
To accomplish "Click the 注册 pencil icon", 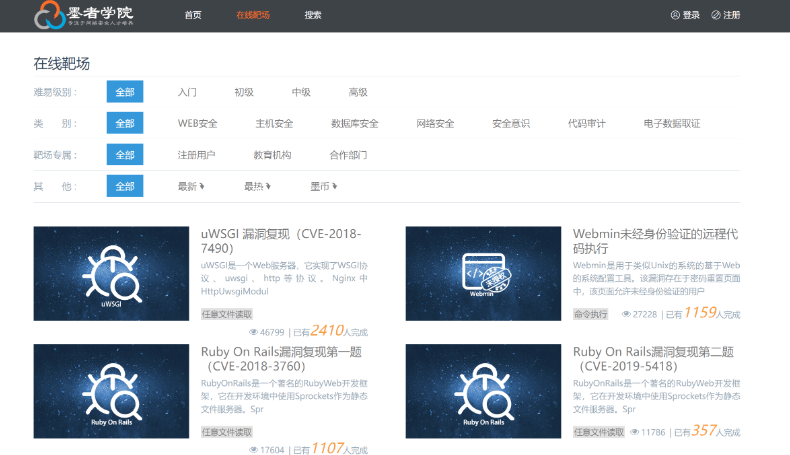I will click(x=715, y=15).
